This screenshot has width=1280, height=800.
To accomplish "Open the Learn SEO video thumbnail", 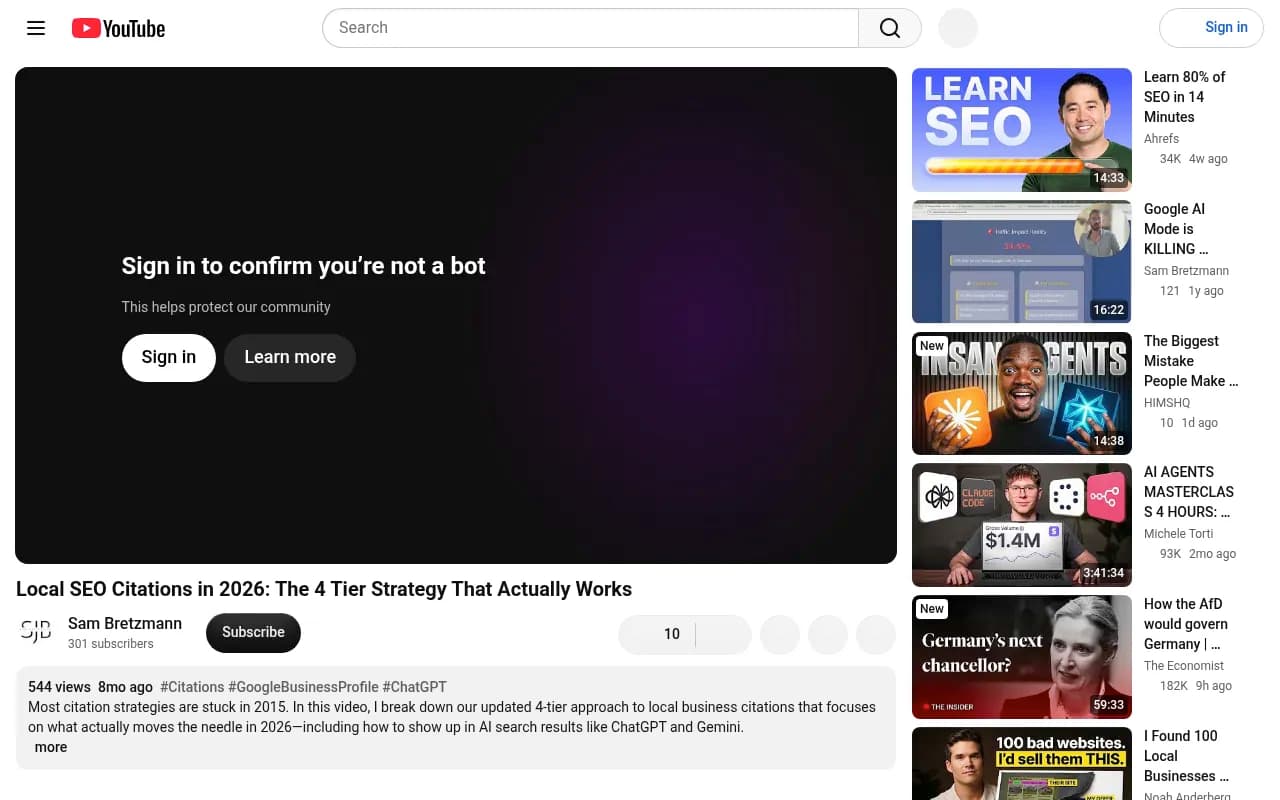I will pyautogui.click(x=1022, y=130).
